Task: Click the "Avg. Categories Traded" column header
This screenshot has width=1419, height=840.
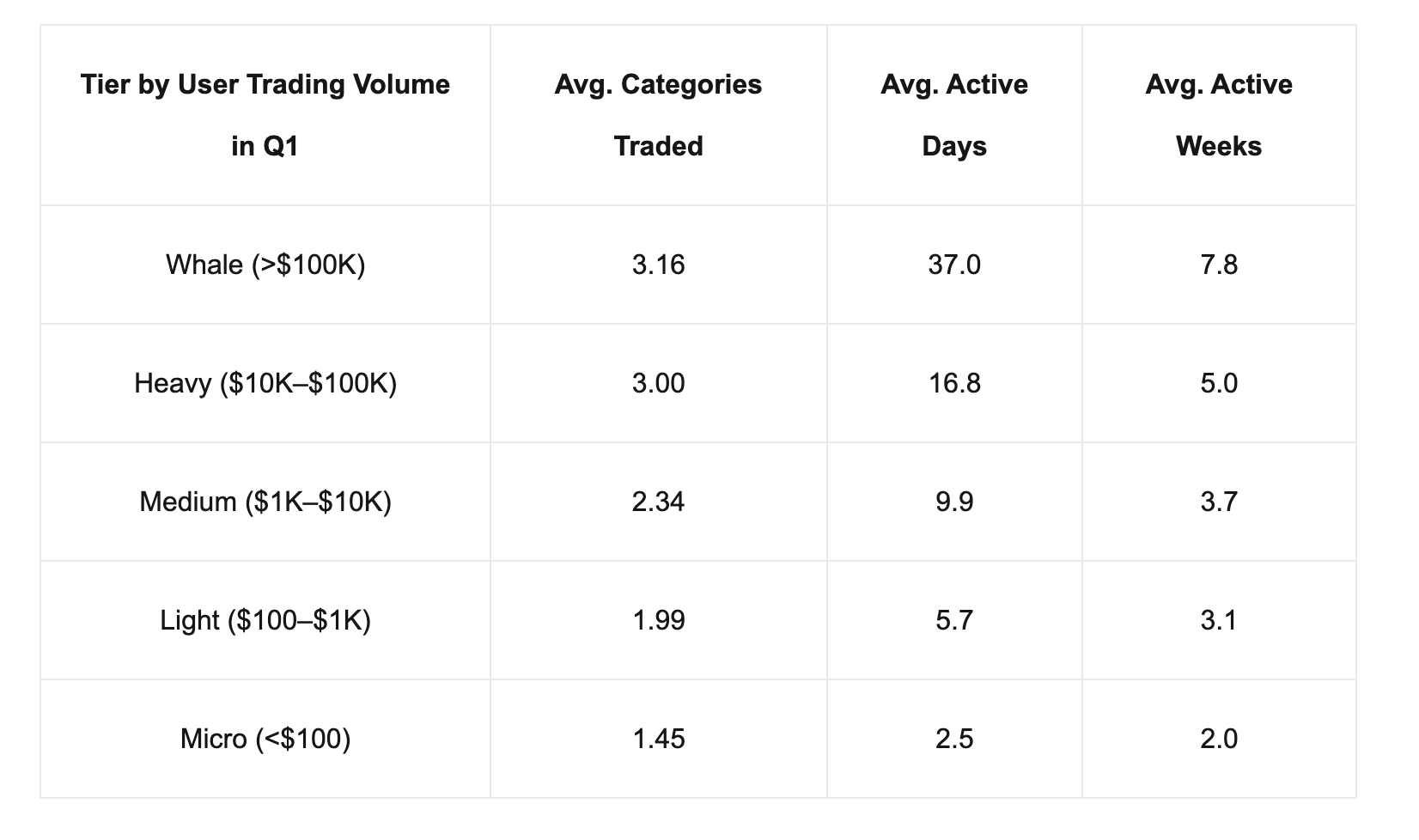Action: pyautogui.click(x=658, y=115)
